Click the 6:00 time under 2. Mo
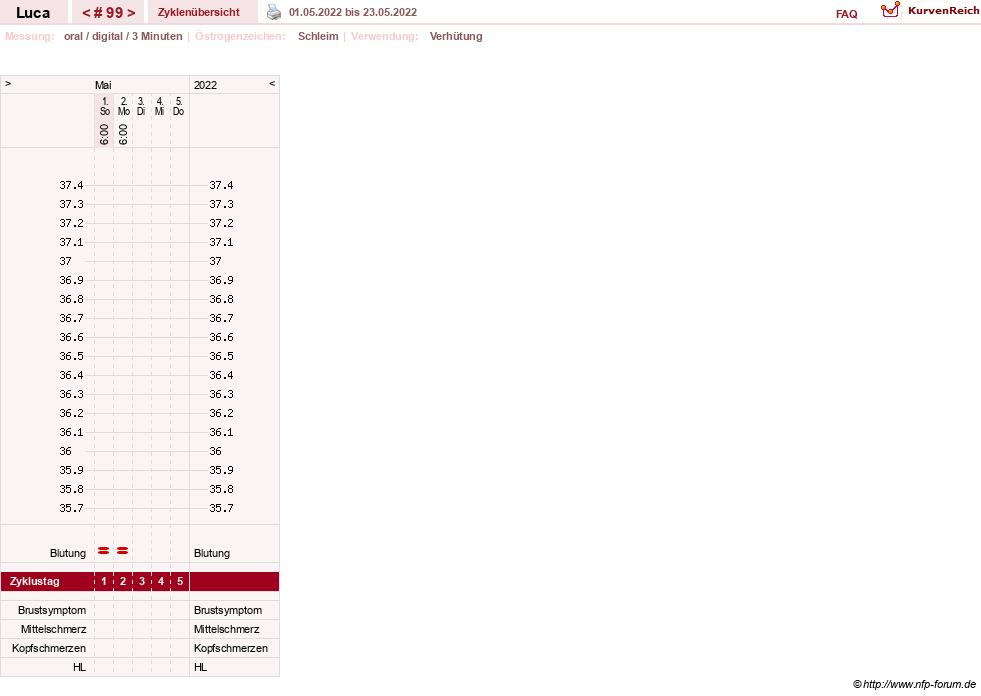This screenshot has width=981, height=696. click(123, 134)
